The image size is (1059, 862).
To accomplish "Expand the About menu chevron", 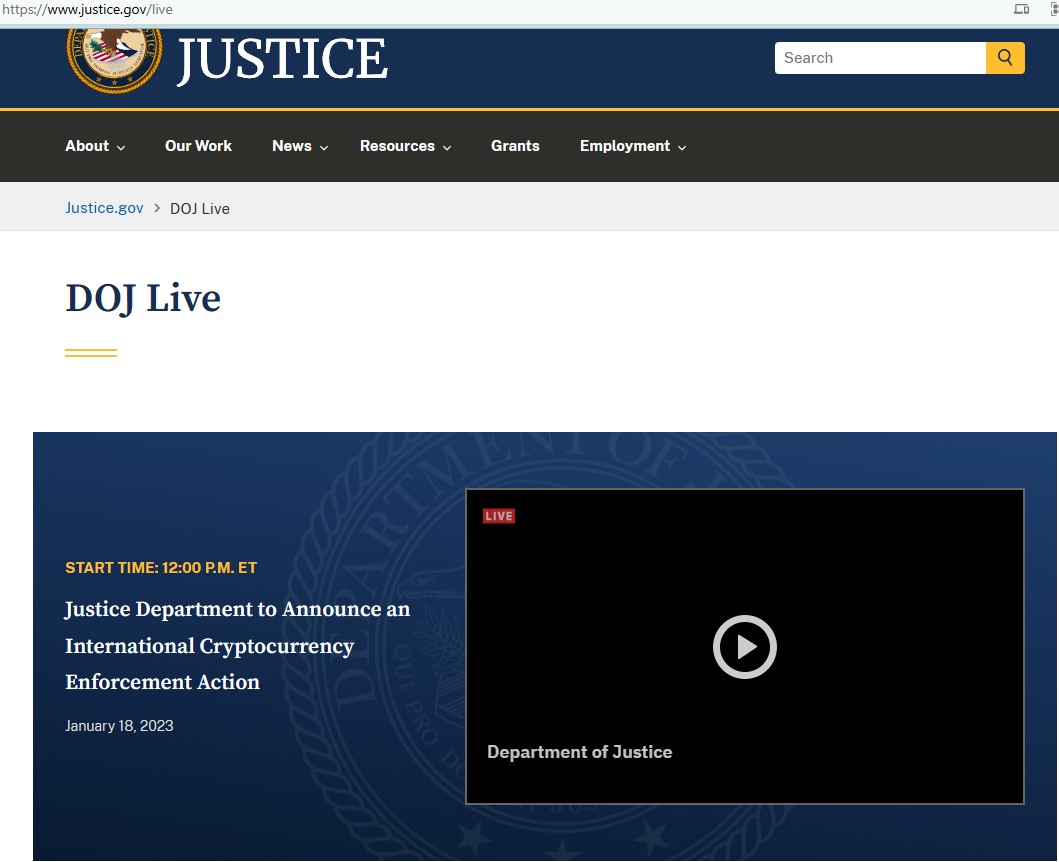I will coord(121,147).
